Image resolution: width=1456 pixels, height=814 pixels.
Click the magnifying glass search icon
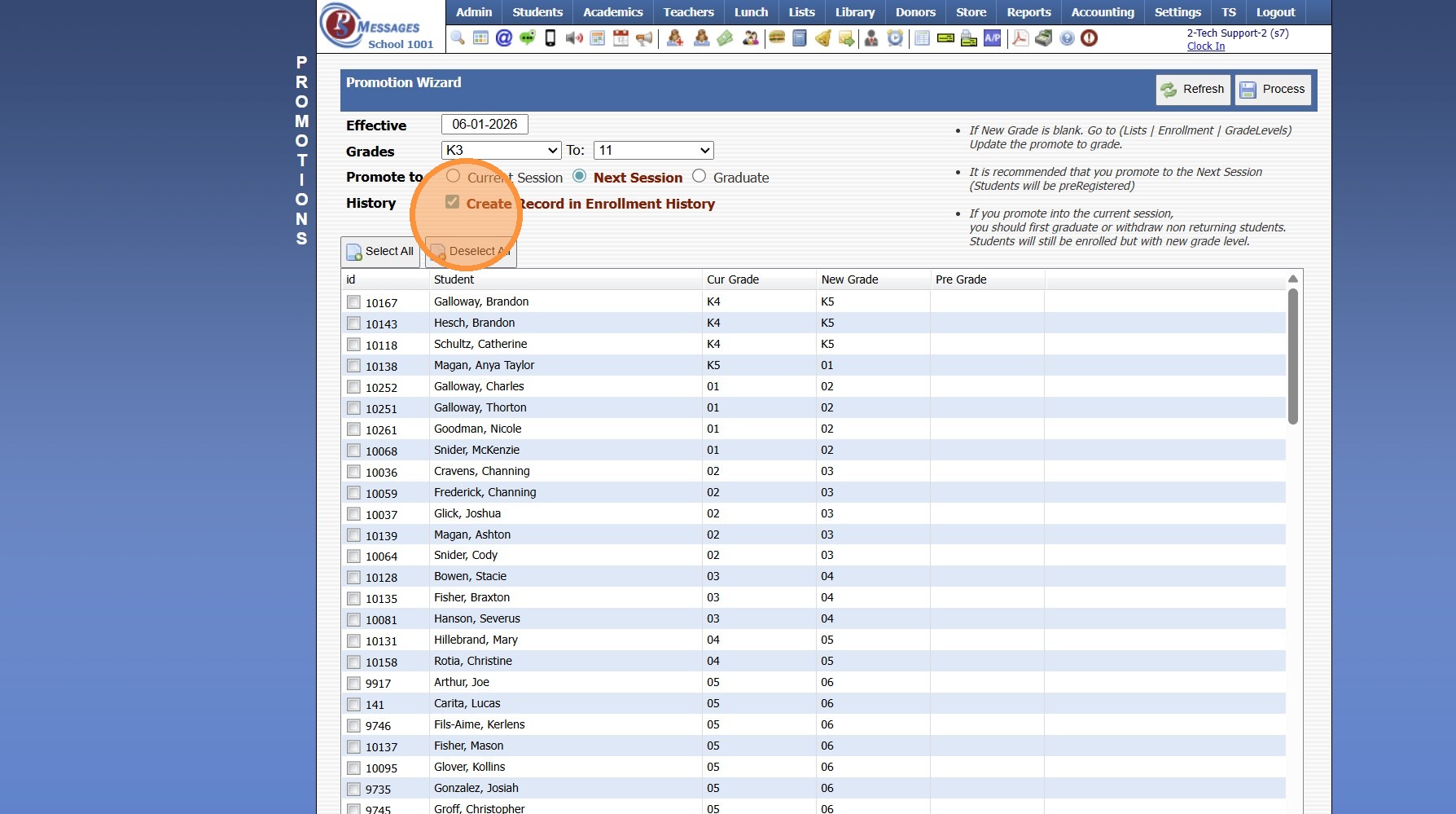[x=458, y=38]
